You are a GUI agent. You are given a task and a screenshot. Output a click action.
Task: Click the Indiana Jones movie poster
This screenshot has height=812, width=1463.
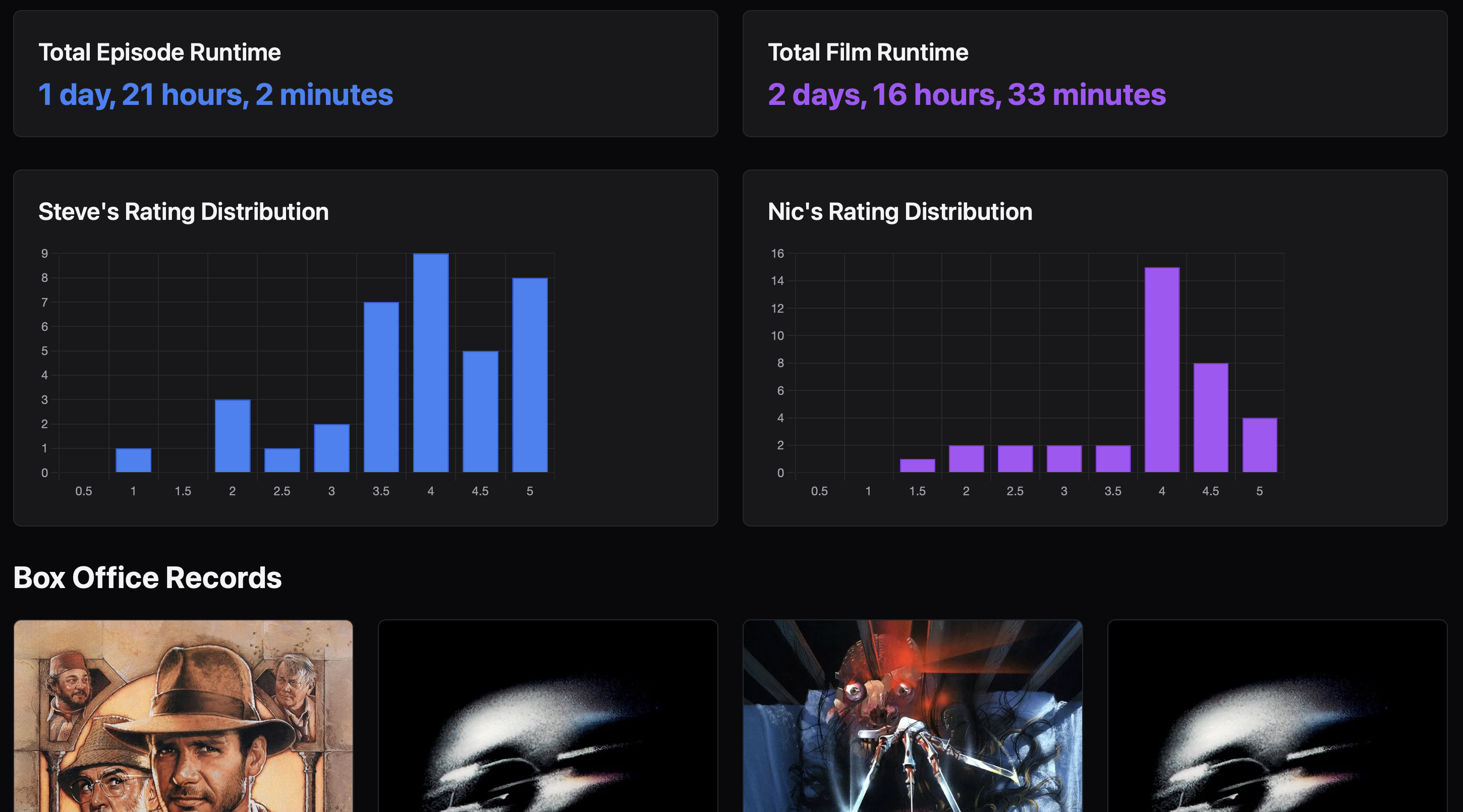pos(183,716)
